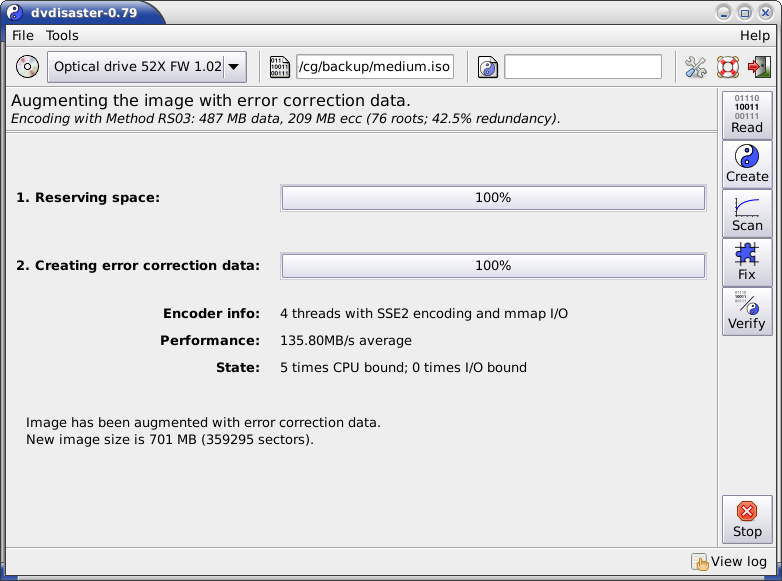Click the image file selection icon
This screenshot has height=581, width=782.
[x=280, y=67]
